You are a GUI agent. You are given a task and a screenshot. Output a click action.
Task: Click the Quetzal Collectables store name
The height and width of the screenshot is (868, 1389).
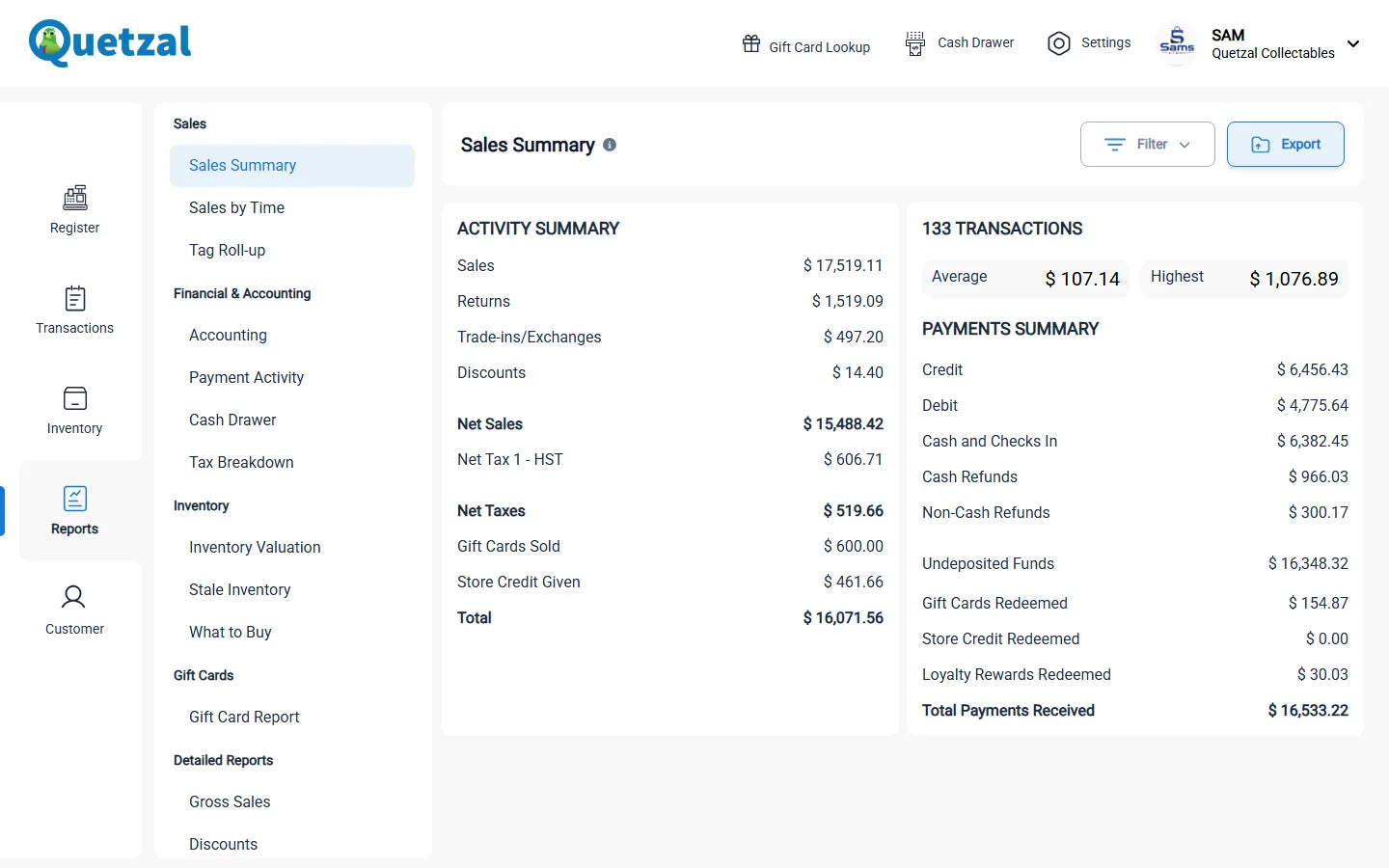coord(1273,53)
